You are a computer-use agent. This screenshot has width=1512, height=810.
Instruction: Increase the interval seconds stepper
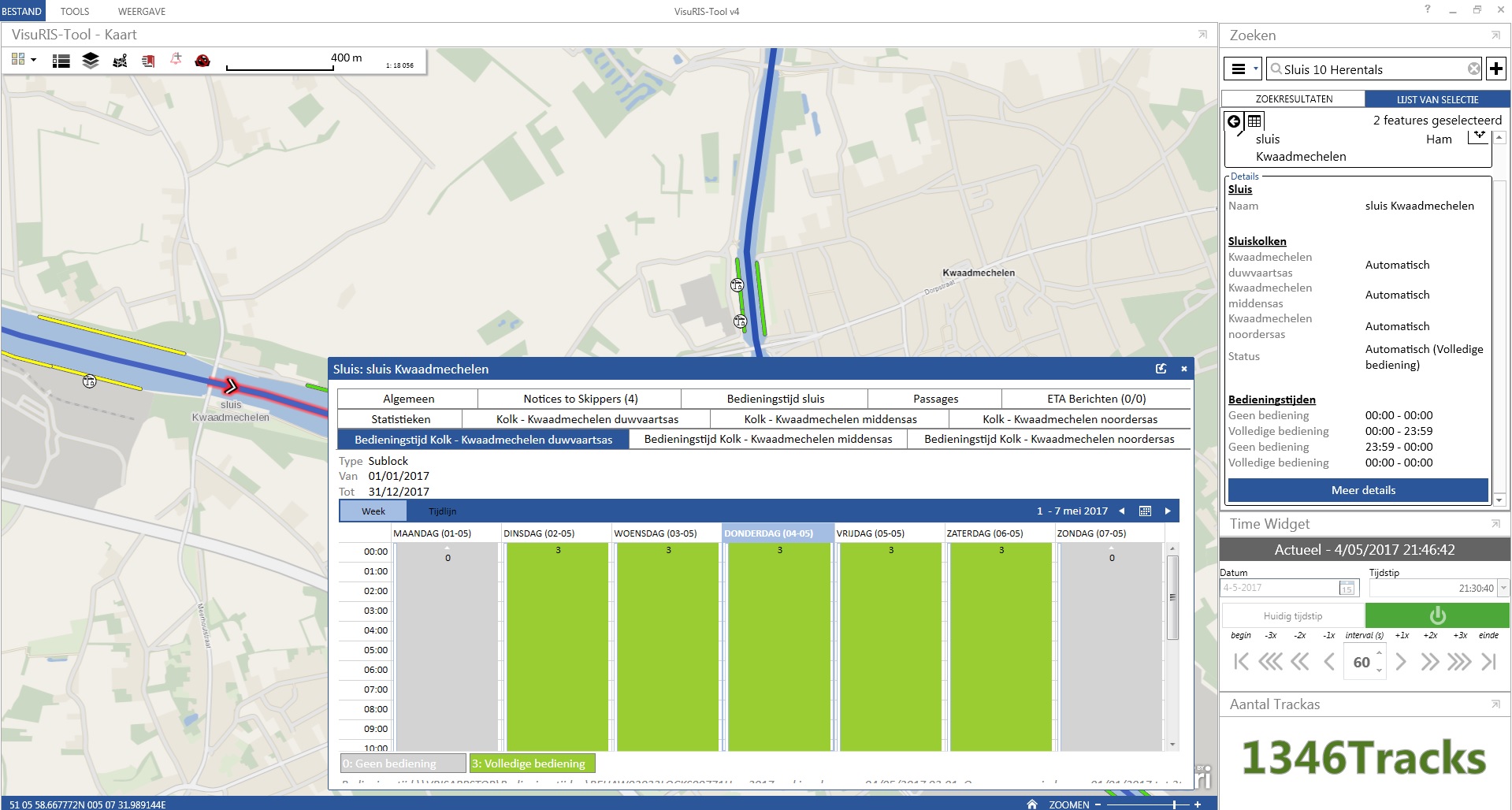pyautogui.click(x=1379, y=653)
